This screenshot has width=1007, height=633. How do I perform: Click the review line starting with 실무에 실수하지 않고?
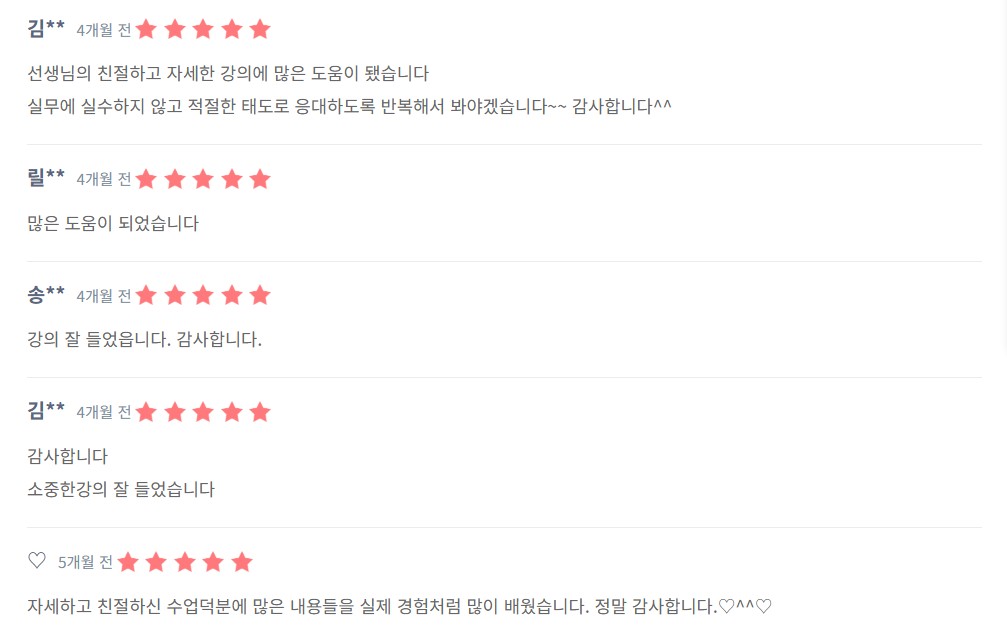coord(349,106)
